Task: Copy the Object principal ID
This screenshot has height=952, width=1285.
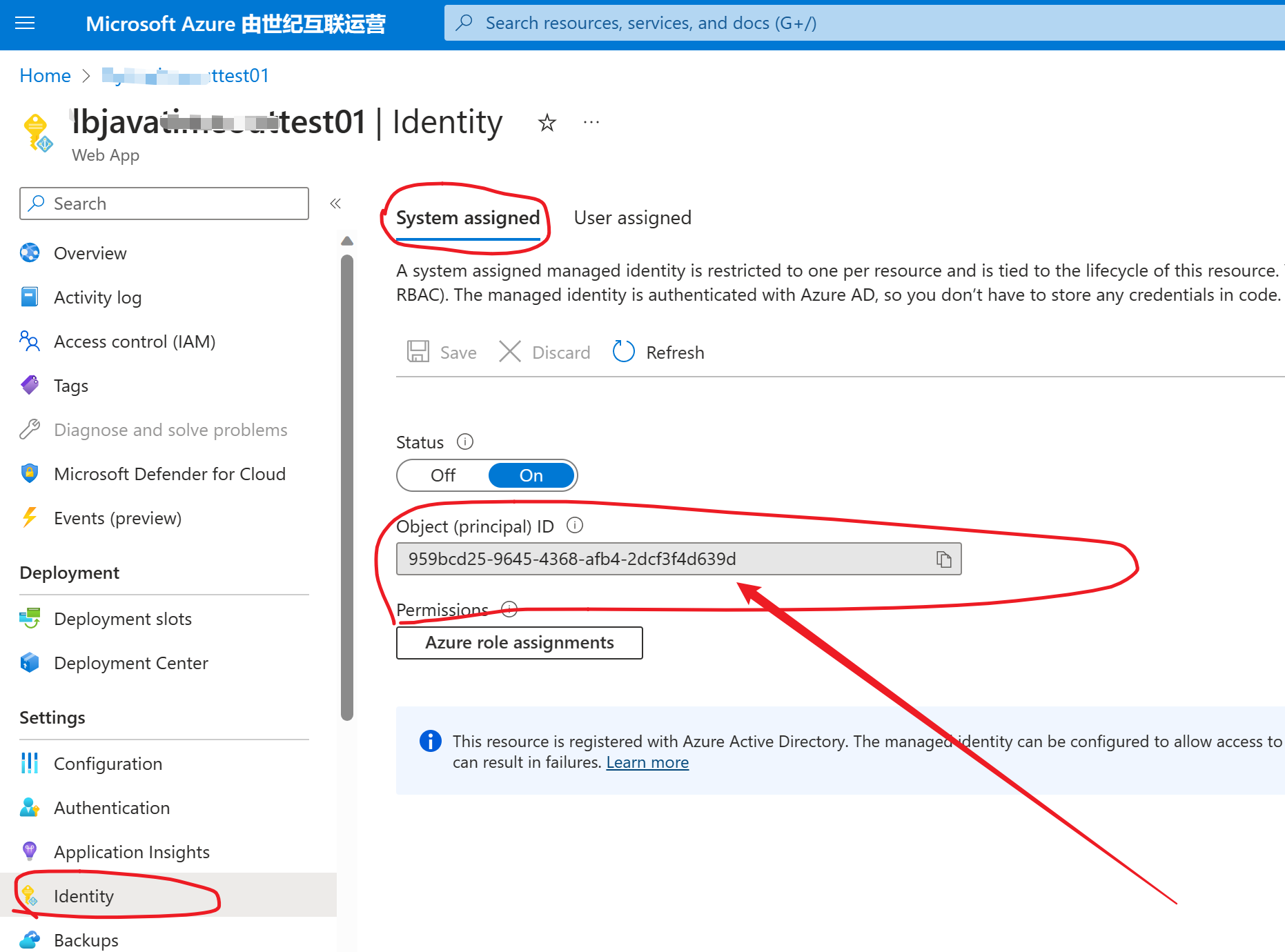Action: pos(943,559)
